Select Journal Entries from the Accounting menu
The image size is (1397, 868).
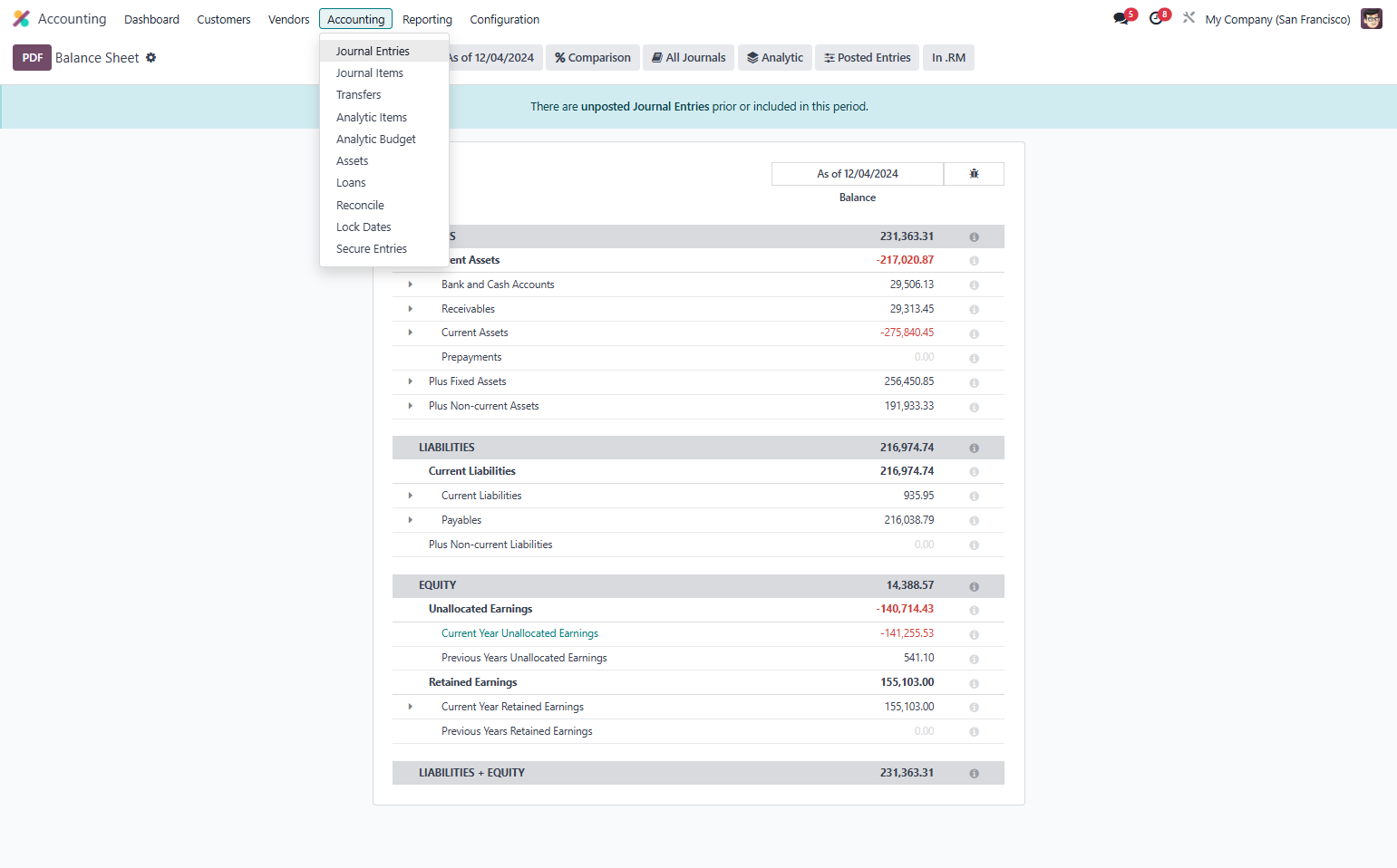[x=384, y=52]
